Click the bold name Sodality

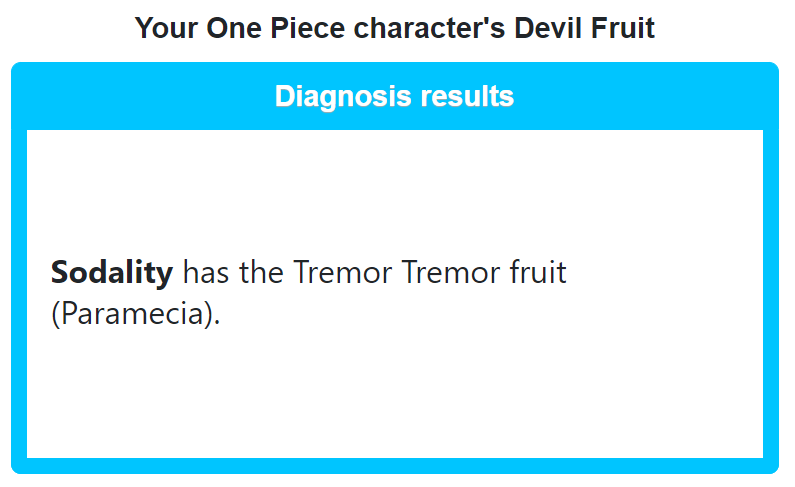click(x=112, y=272)
